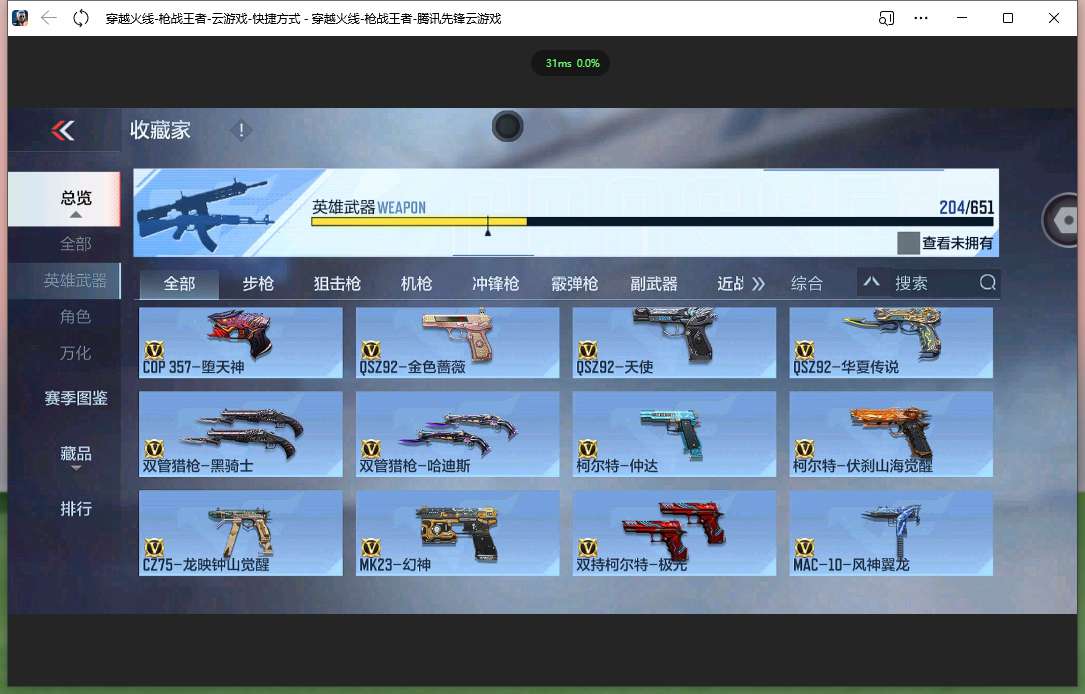Click the search magnifier icon
The width and height of the screenshot is (1085, 694).
(x=987, y=282)
